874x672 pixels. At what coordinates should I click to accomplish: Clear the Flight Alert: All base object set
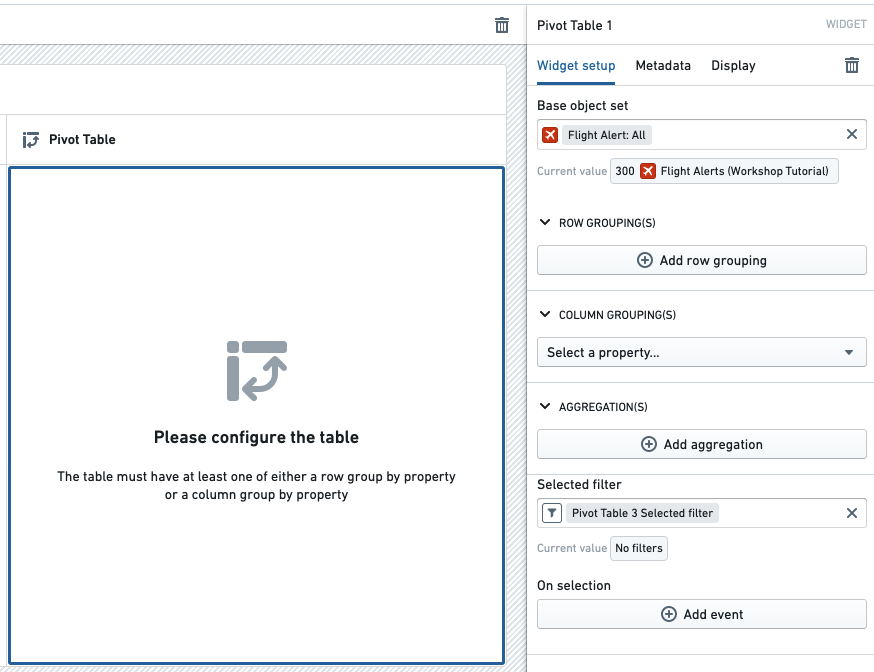[x=852, y=134]
